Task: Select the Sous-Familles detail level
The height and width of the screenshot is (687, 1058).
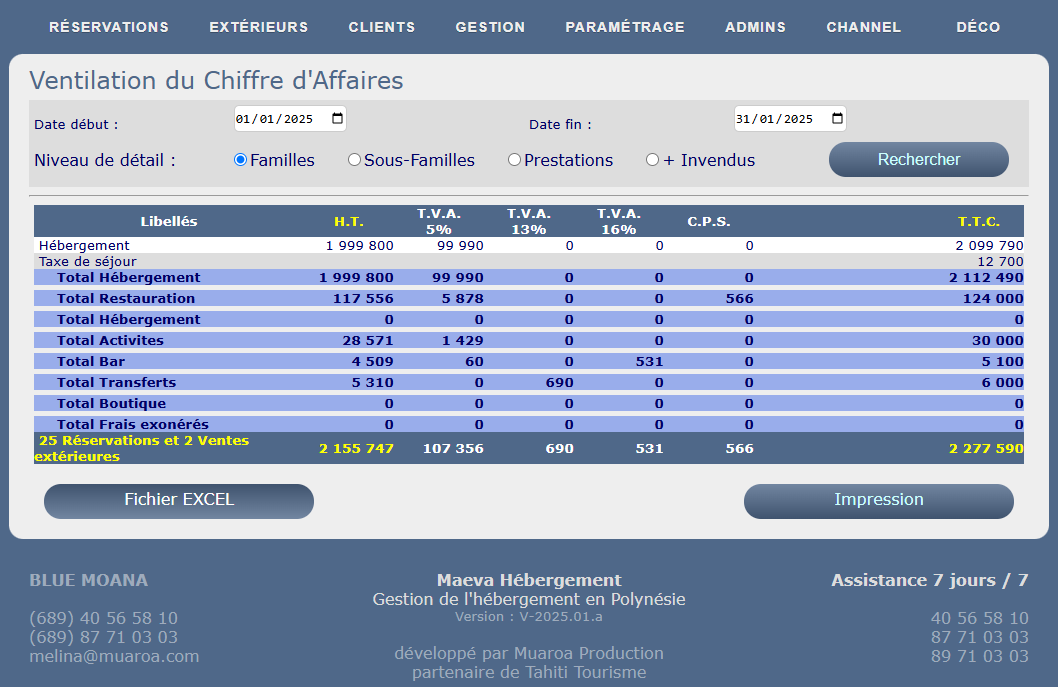Action: [353, 159]
